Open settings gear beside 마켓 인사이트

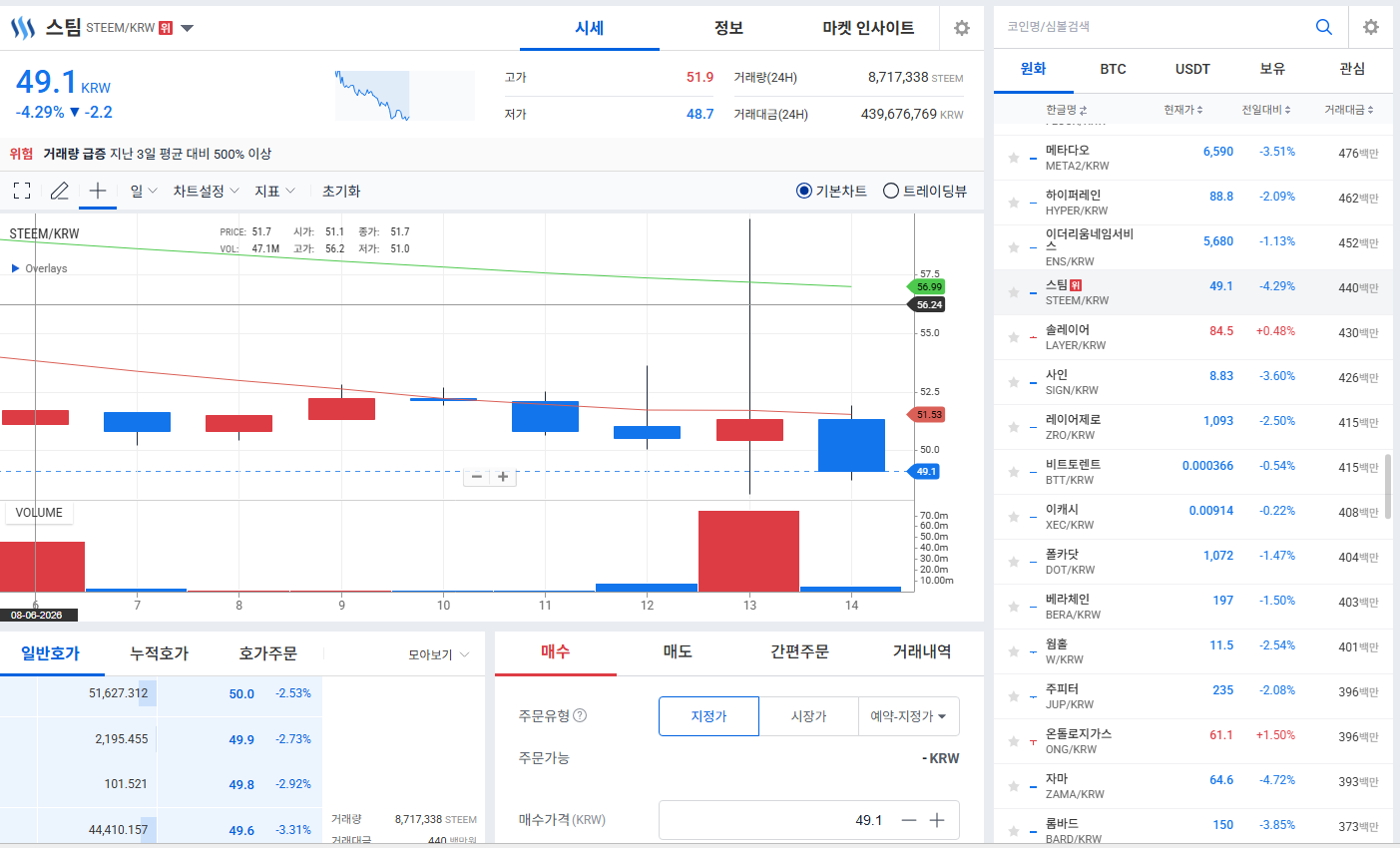[x=962, y=28]
